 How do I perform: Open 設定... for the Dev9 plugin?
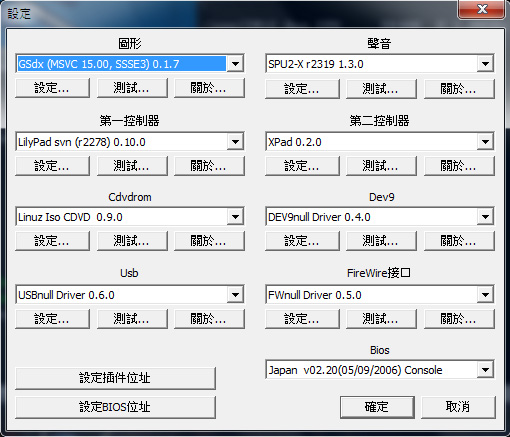pyautogui.click(x=302, y=241)
